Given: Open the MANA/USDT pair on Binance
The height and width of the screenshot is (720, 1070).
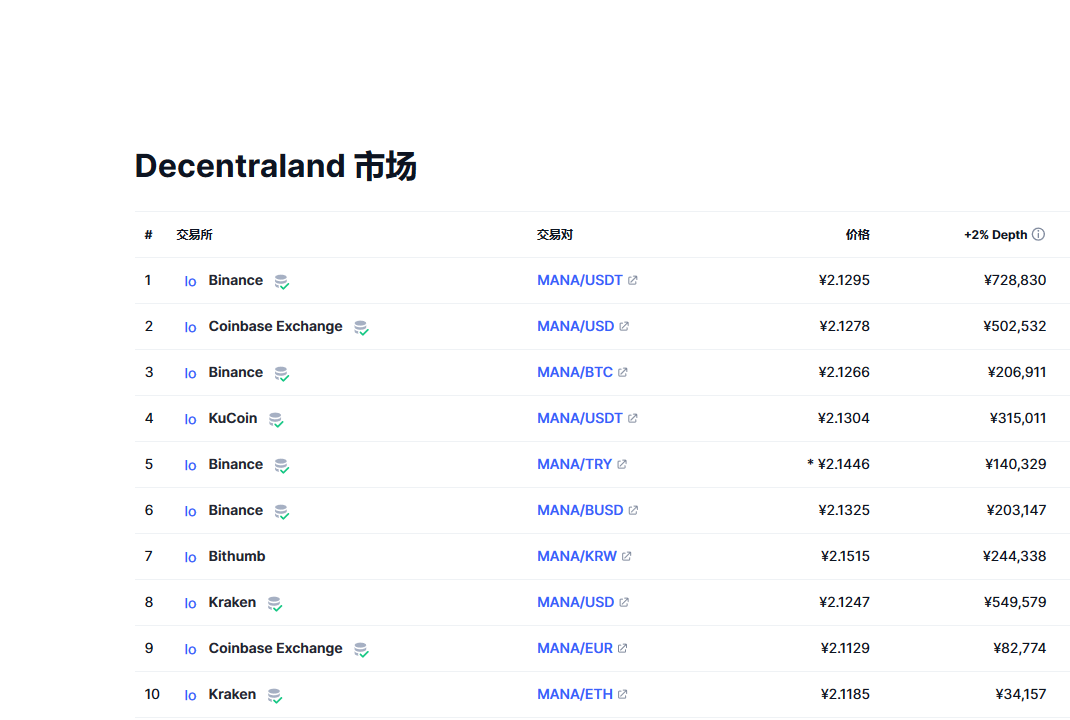Looking at the screenshot, I should click(x=579, y=281).
